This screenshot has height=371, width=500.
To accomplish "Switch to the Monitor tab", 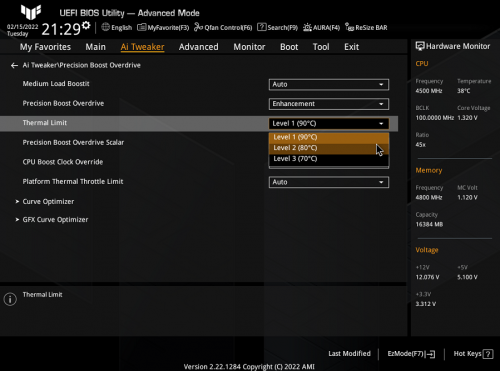I will point(249,47).
